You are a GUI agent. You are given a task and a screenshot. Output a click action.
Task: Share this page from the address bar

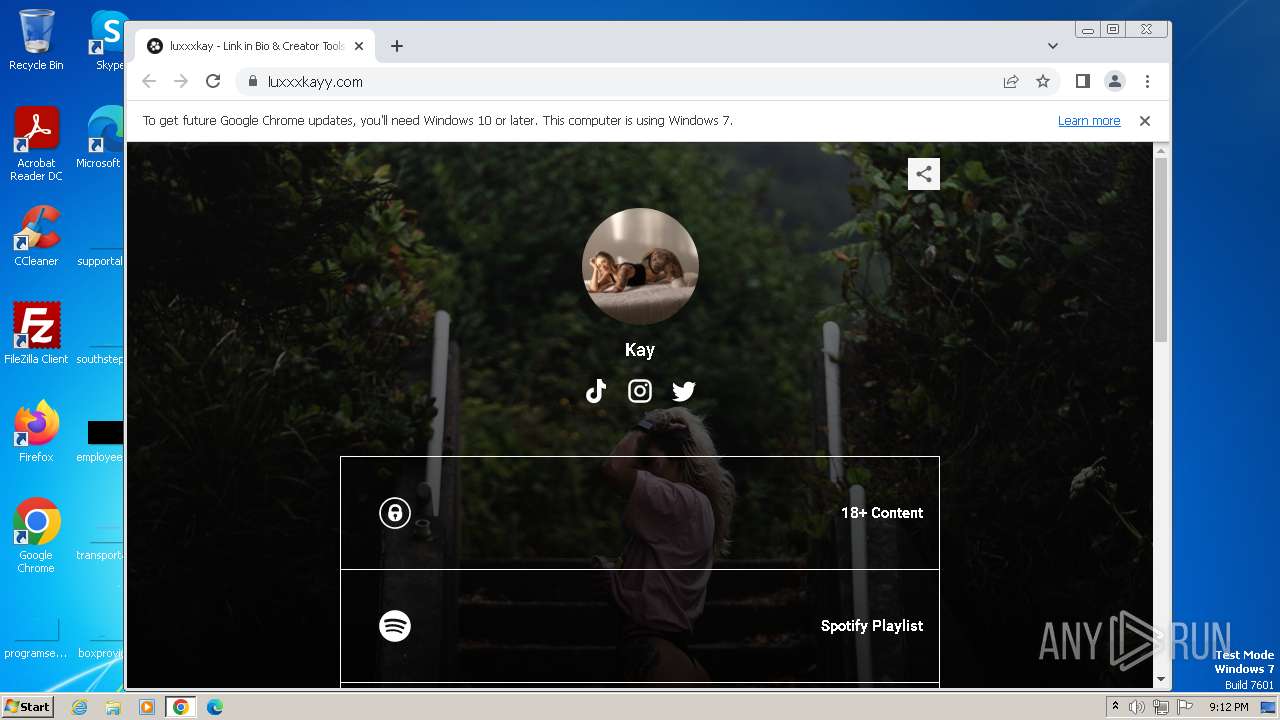[1011, 82]
